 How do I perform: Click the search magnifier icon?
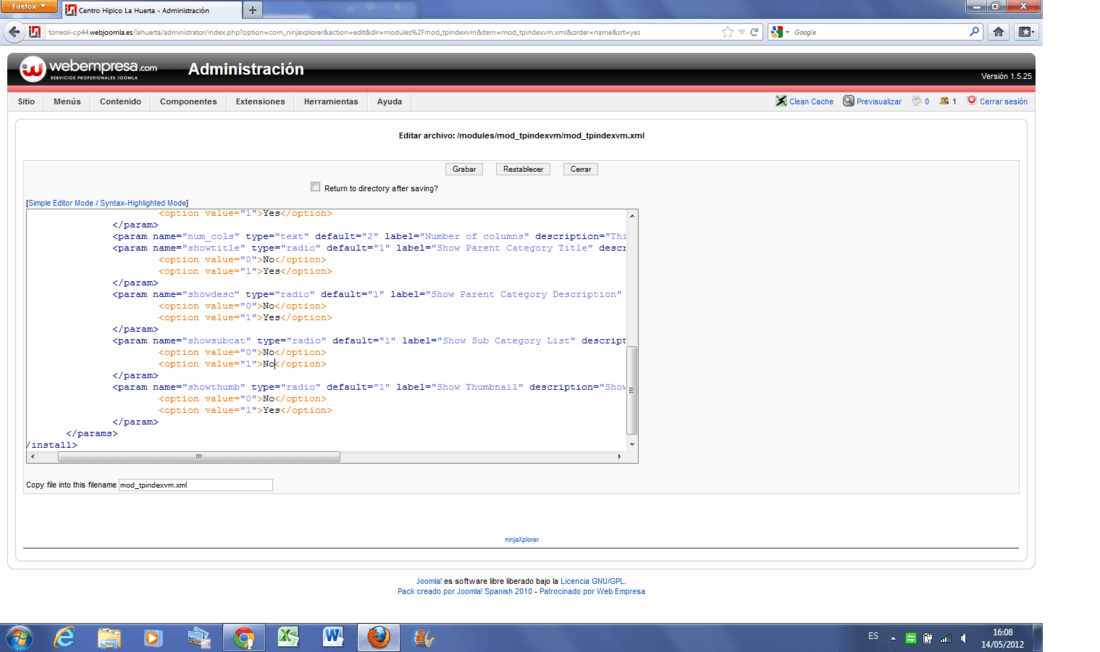coord(974,32)
